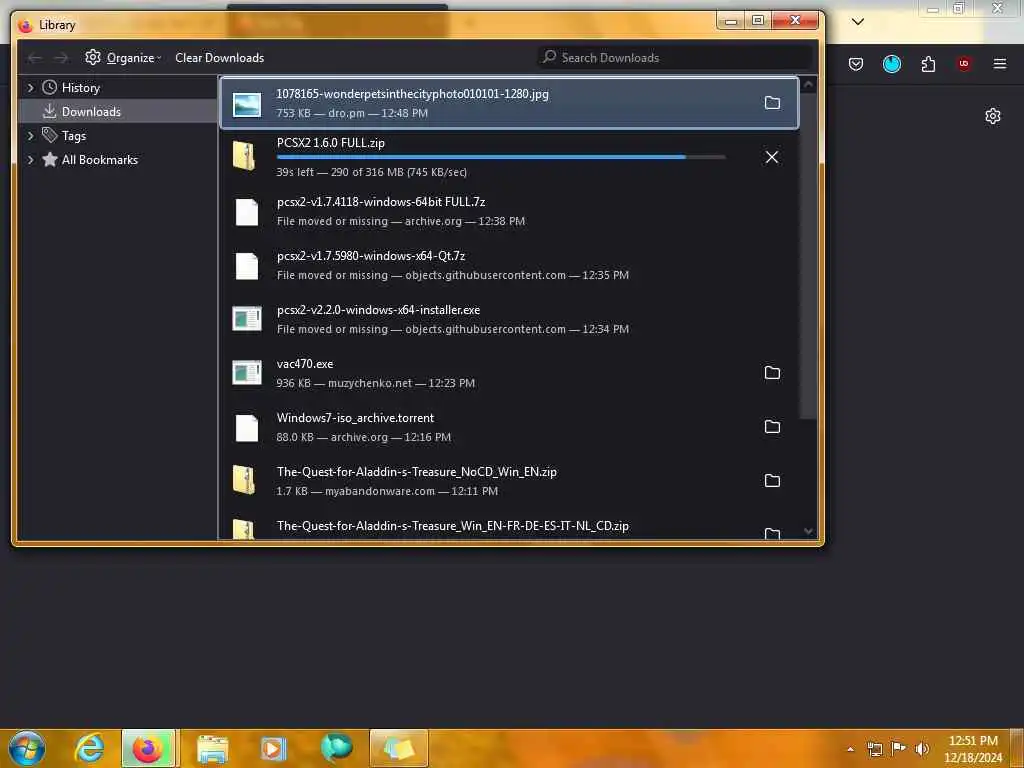Select the vac470.exe filename
The width and height of the screenshot is (1024, 768).
pos(304,364)
